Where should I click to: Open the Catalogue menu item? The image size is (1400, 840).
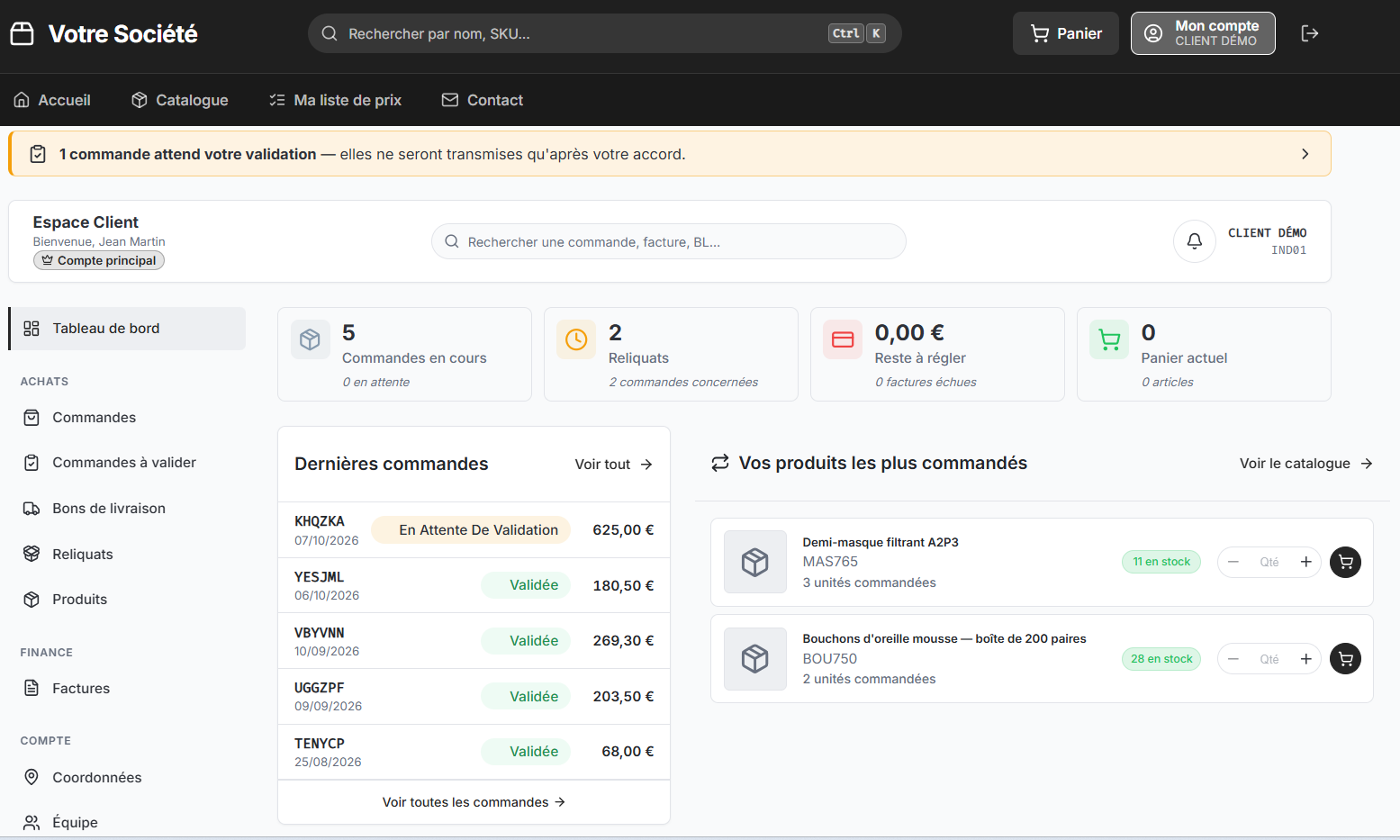(180, 100)
